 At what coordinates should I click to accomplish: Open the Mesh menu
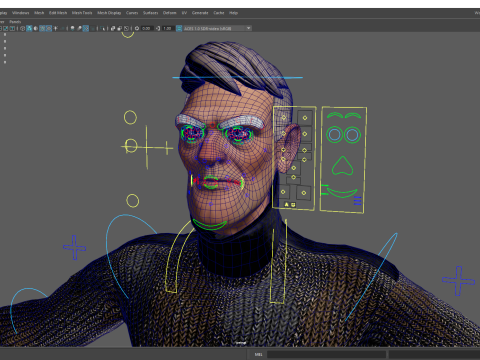click(39, 13)
